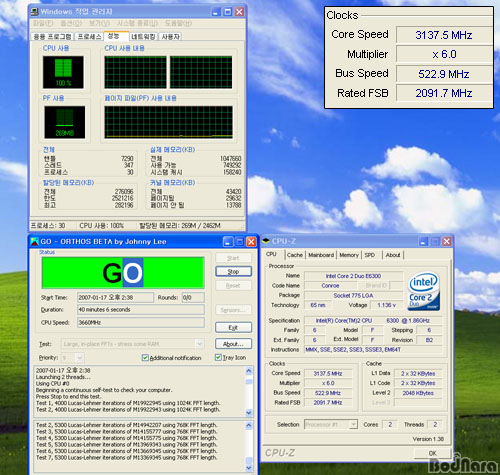This screenshot has width=500, height=475.
Task: Toggle Tray Icon checkbox in ORTHOS
Action: coord(218,357)
